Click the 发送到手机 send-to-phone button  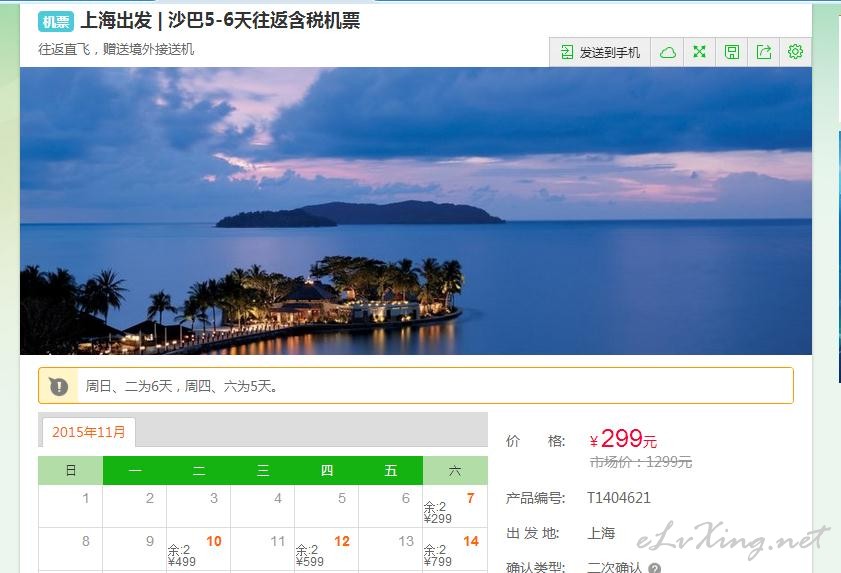[x=600, y=52]
